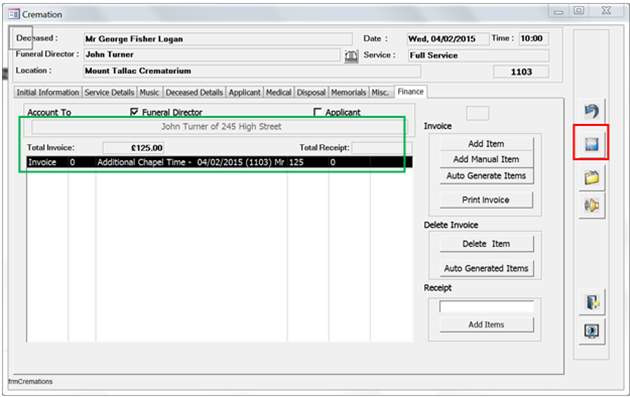The image size is (630, 397).
Task: Click the Funeral Director name field
Action: pyautogui.click(x=212, y=55)
